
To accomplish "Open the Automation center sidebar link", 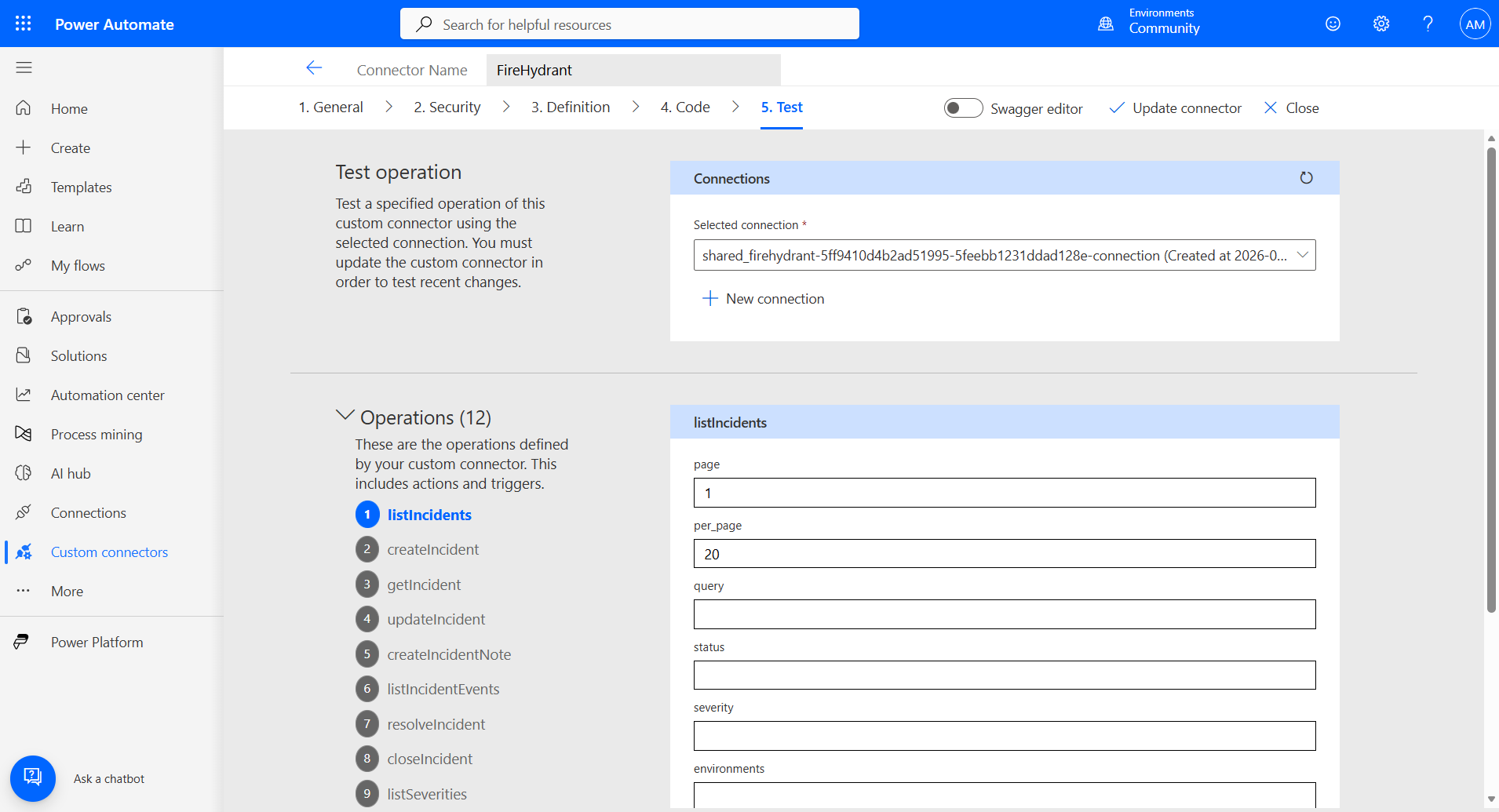I will click(x=108, y=395).
